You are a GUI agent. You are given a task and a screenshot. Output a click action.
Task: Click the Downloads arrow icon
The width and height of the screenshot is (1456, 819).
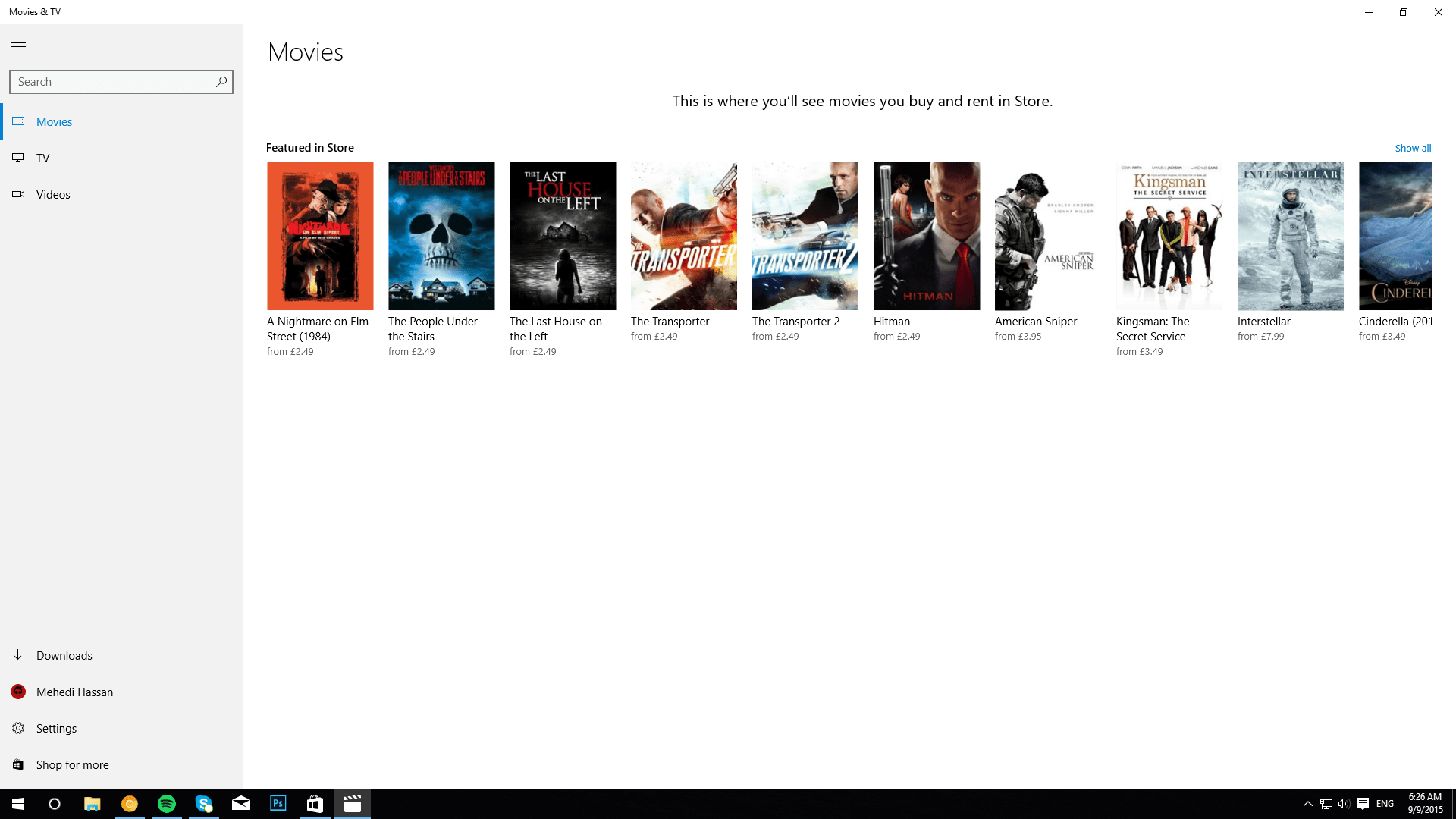click(17, 655)
